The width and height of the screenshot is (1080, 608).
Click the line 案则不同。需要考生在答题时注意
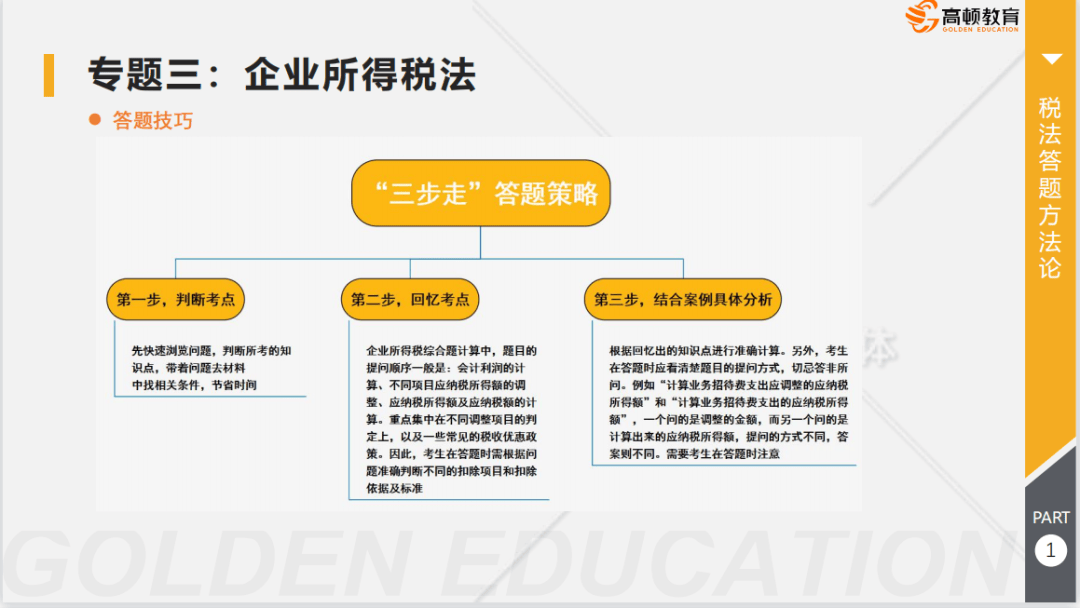[x=694, y=454]
